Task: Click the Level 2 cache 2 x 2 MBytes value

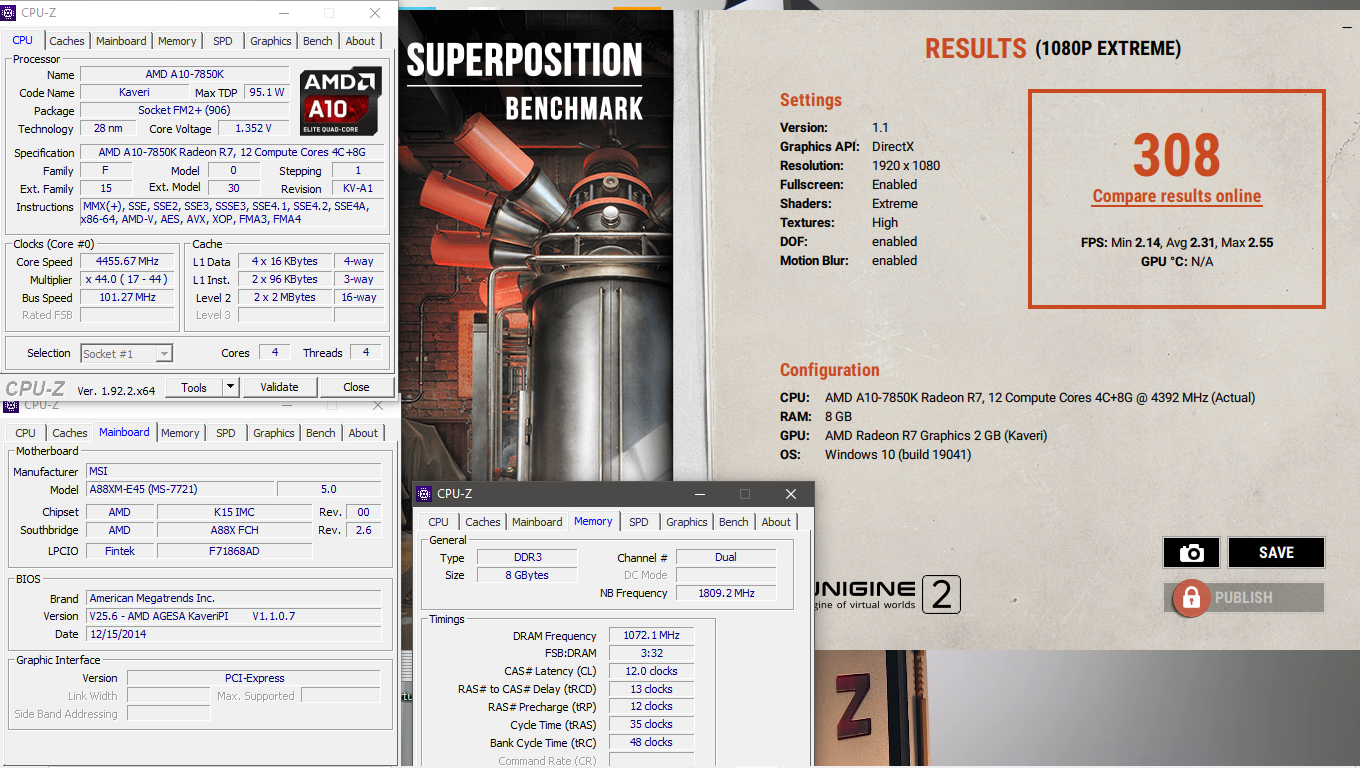Action: 285,298
